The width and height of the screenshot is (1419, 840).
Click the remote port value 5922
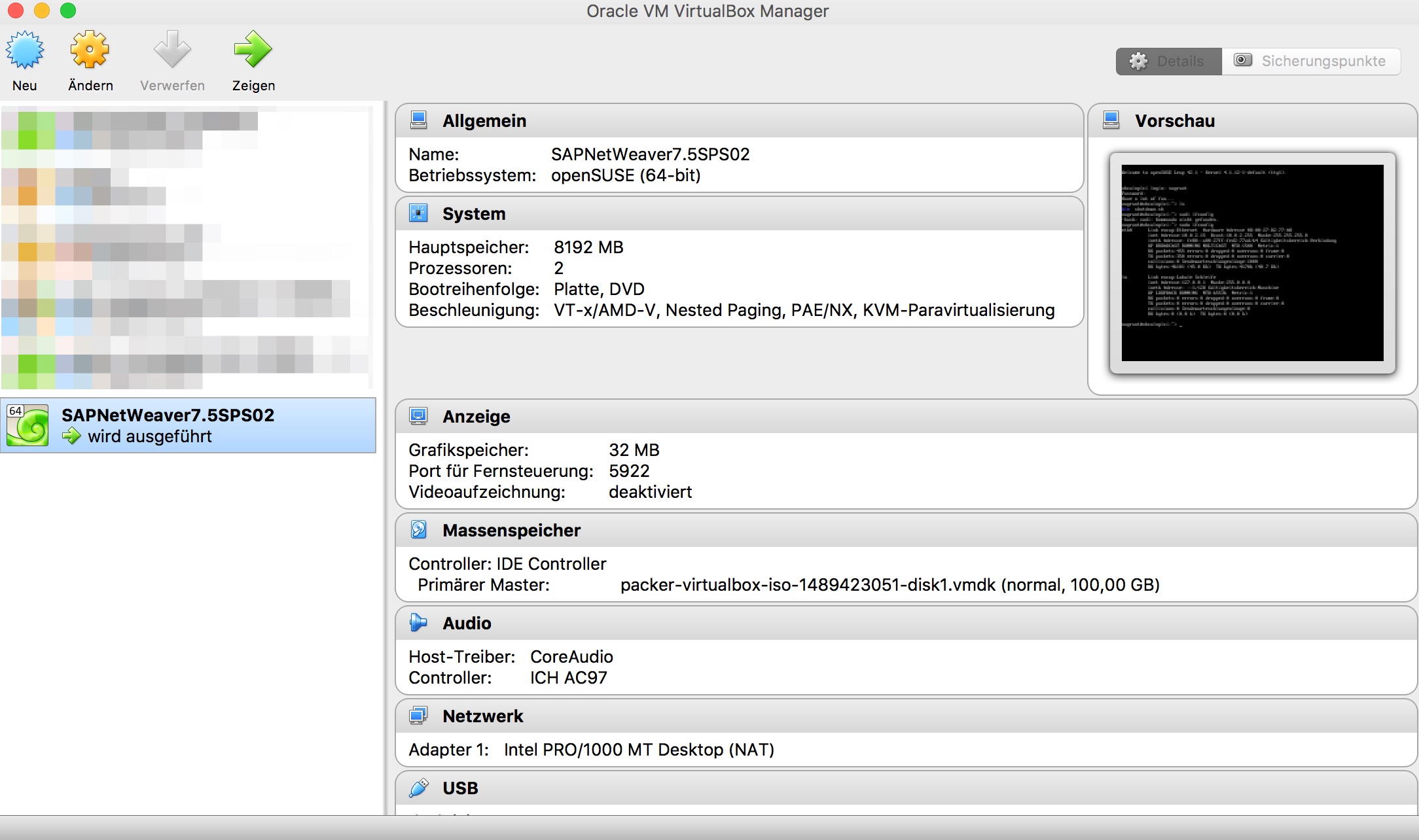(629, 471)
